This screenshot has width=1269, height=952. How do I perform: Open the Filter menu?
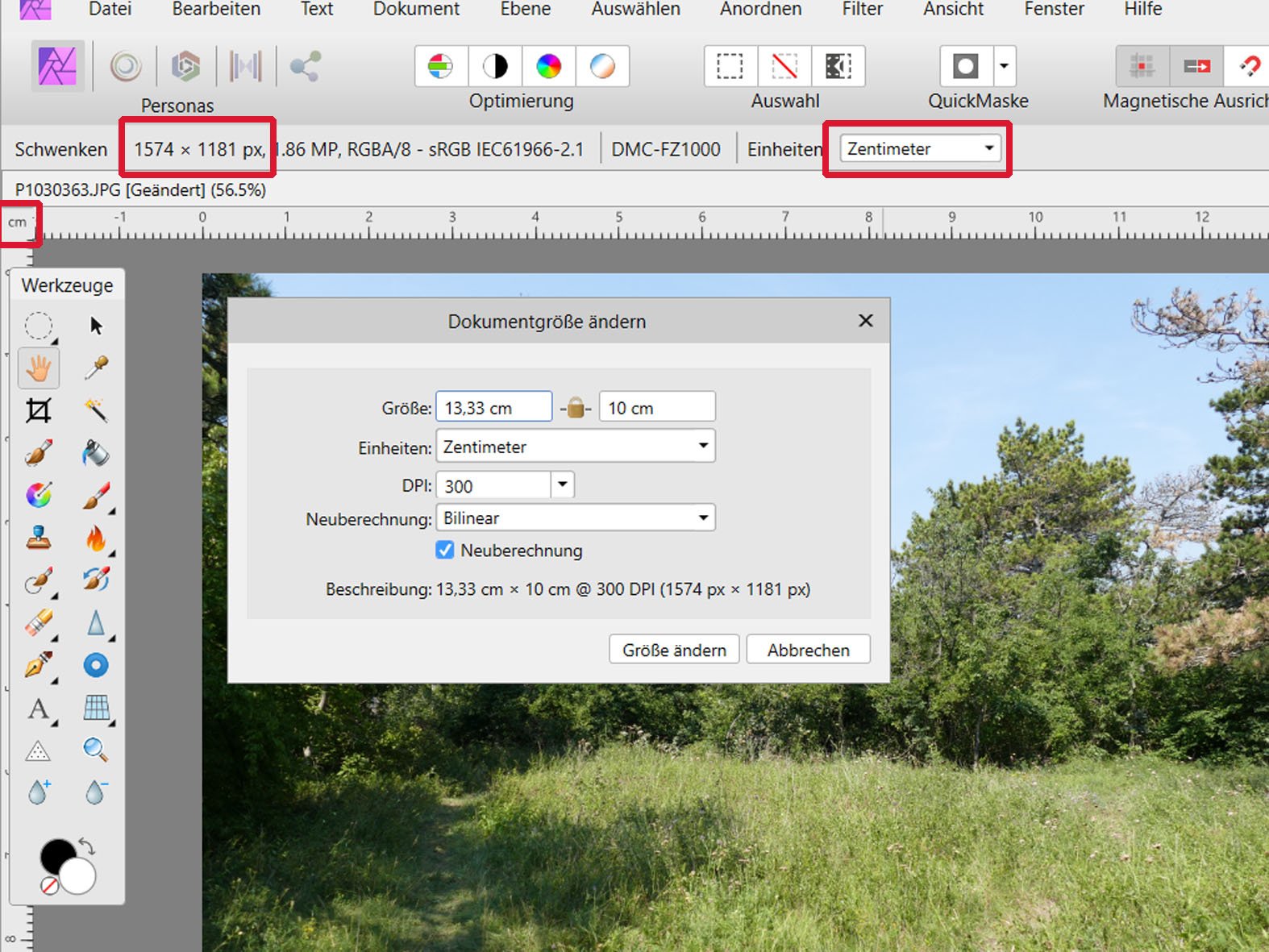click(x=863, y=9)
